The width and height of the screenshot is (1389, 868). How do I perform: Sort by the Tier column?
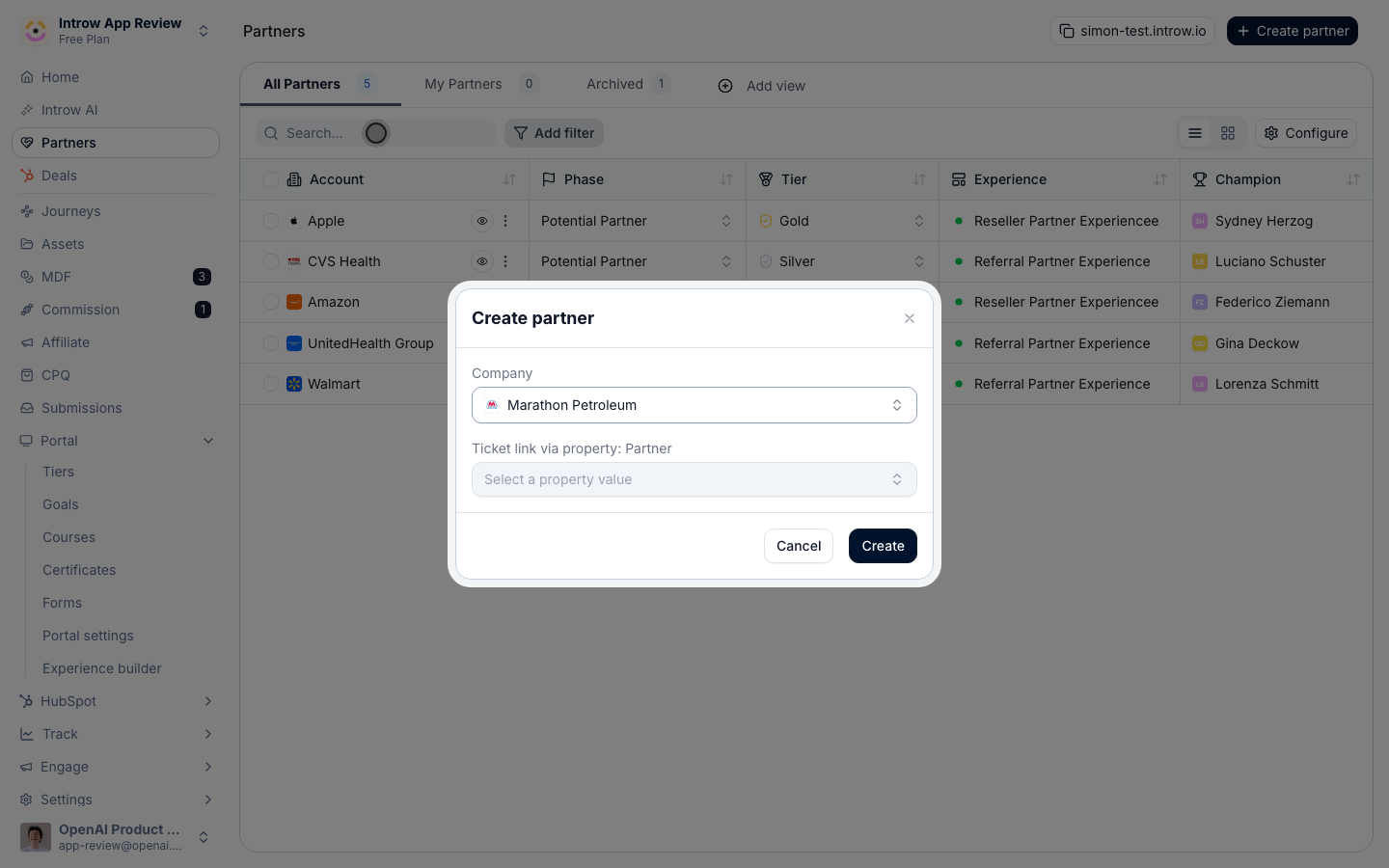pos(919,179)
